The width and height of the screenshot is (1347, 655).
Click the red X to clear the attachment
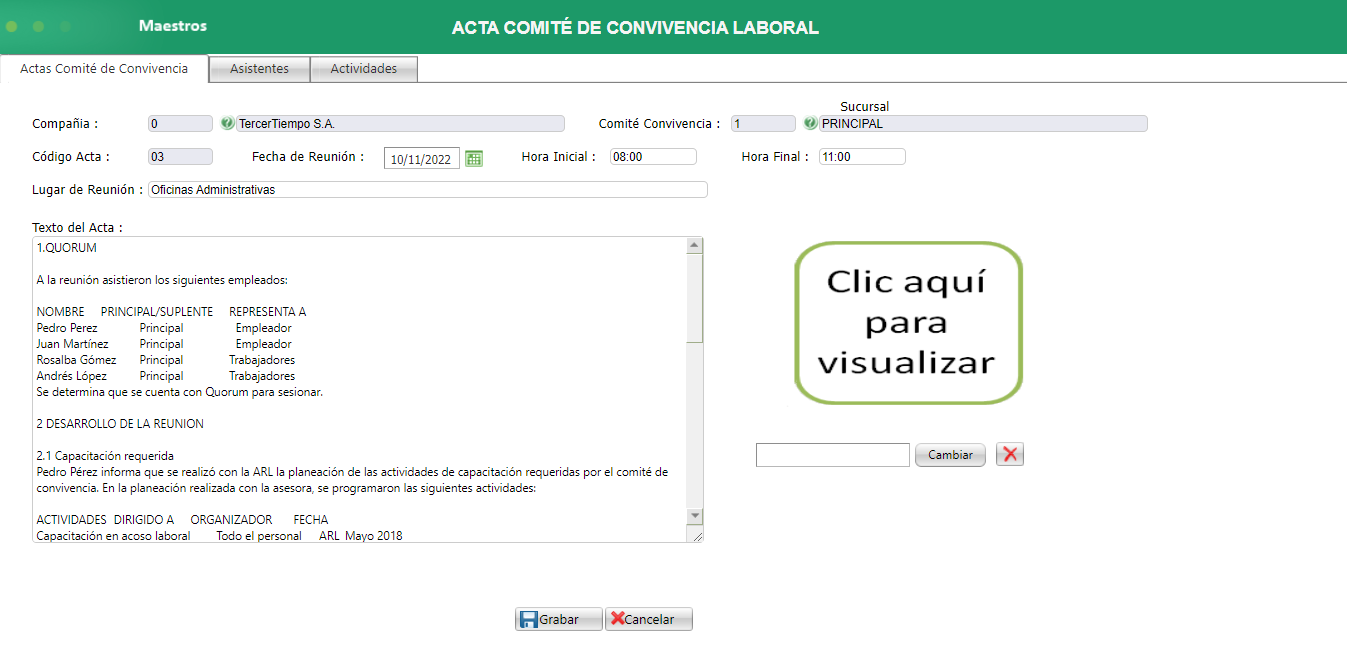tap(1009, 454)
